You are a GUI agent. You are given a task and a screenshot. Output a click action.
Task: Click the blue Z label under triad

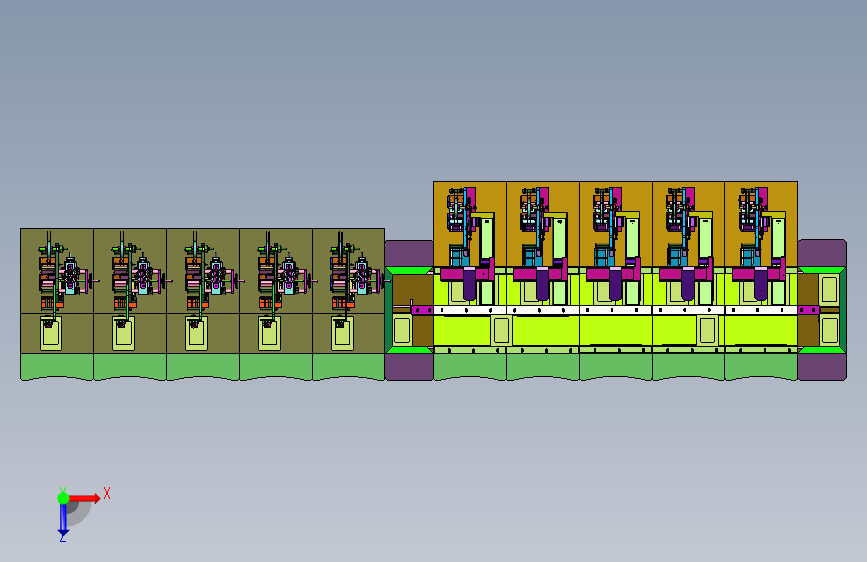pos(62,537)
